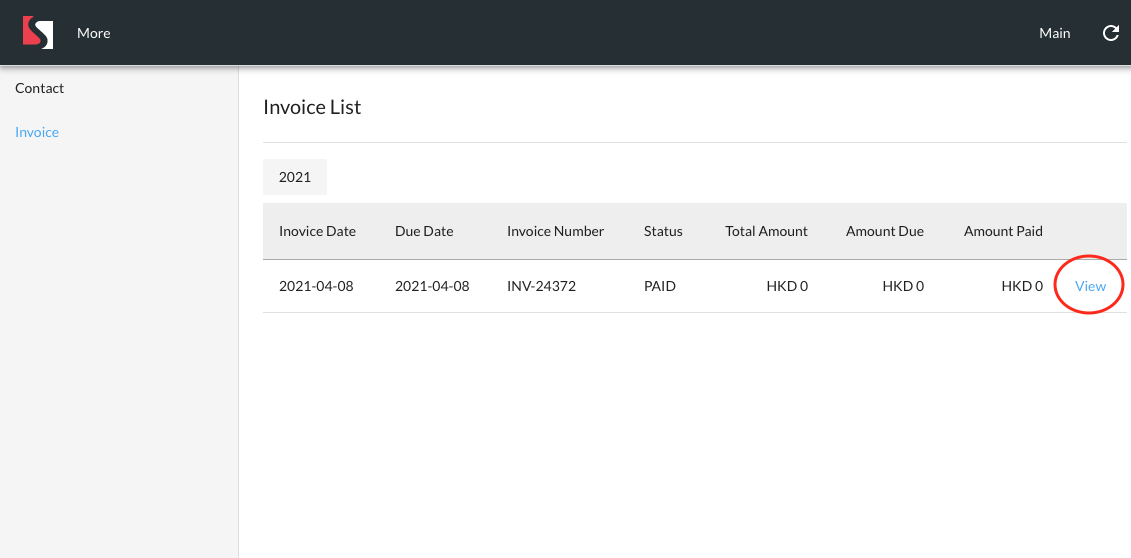Click the Status column header
The image size is (1131, 558).
(x=663, y=231)
